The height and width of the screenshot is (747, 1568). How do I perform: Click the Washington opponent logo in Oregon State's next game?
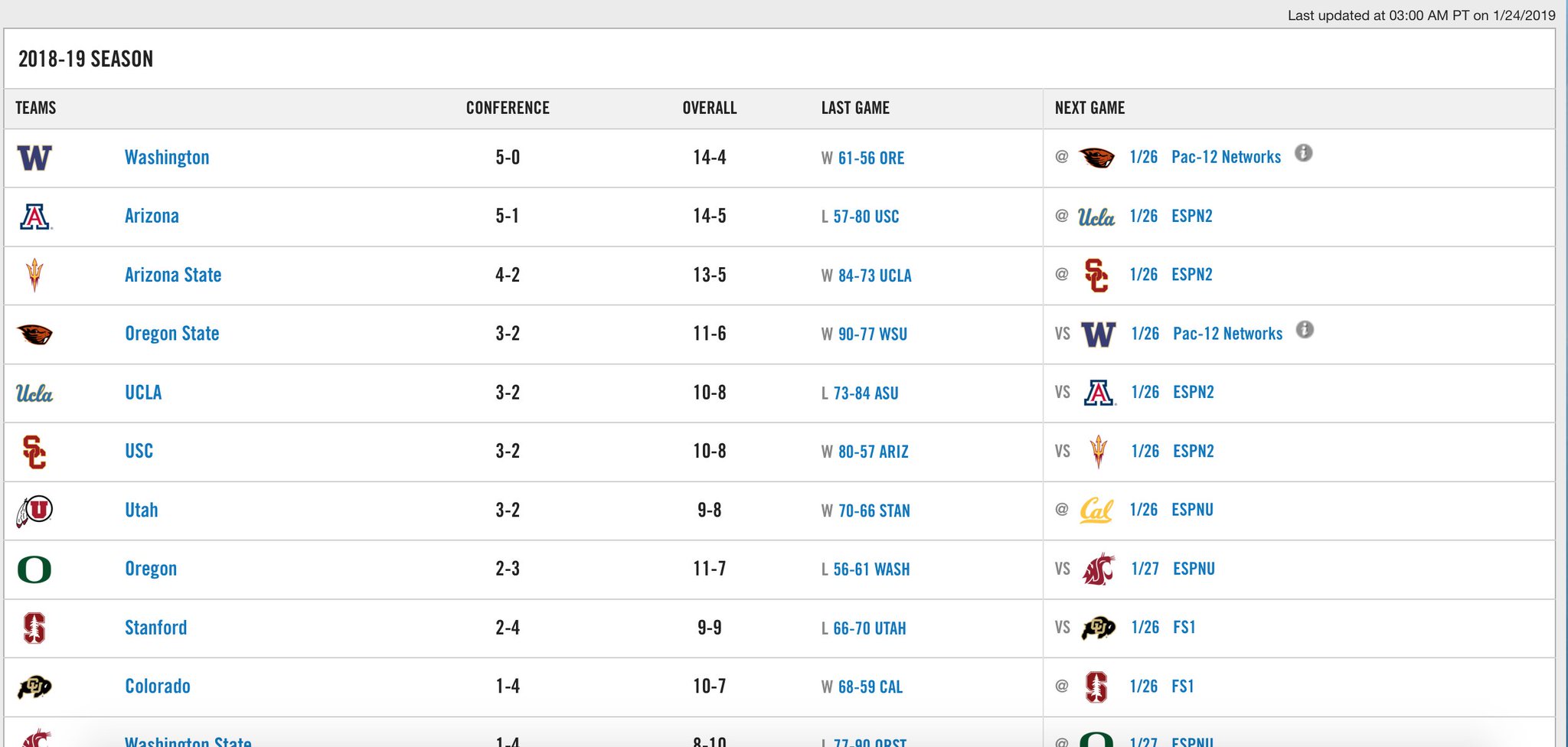coord(1099,334)
